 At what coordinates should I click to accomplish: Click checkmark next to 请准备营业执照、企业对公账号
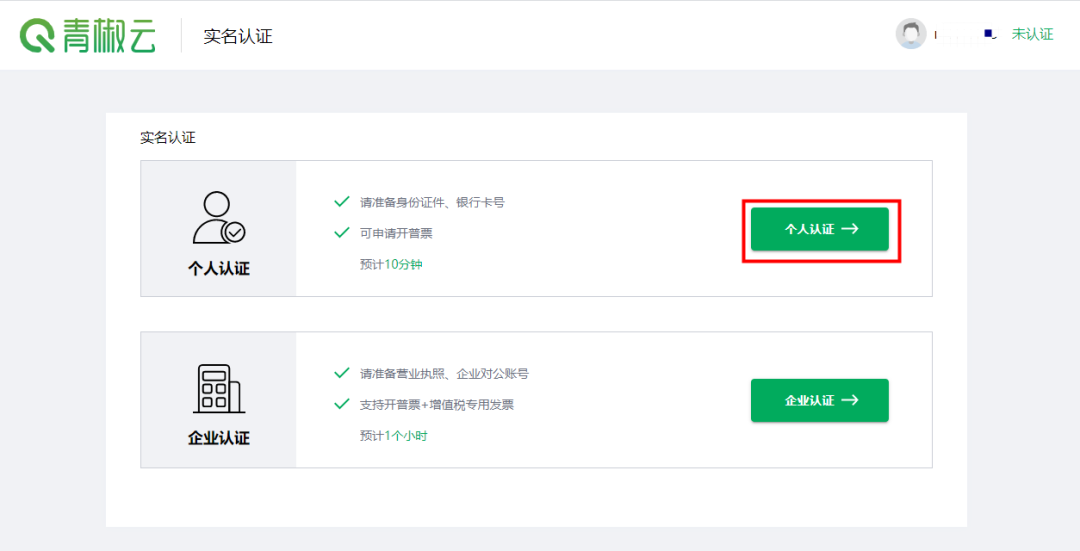pyautogui.click(x=342, y=373)
